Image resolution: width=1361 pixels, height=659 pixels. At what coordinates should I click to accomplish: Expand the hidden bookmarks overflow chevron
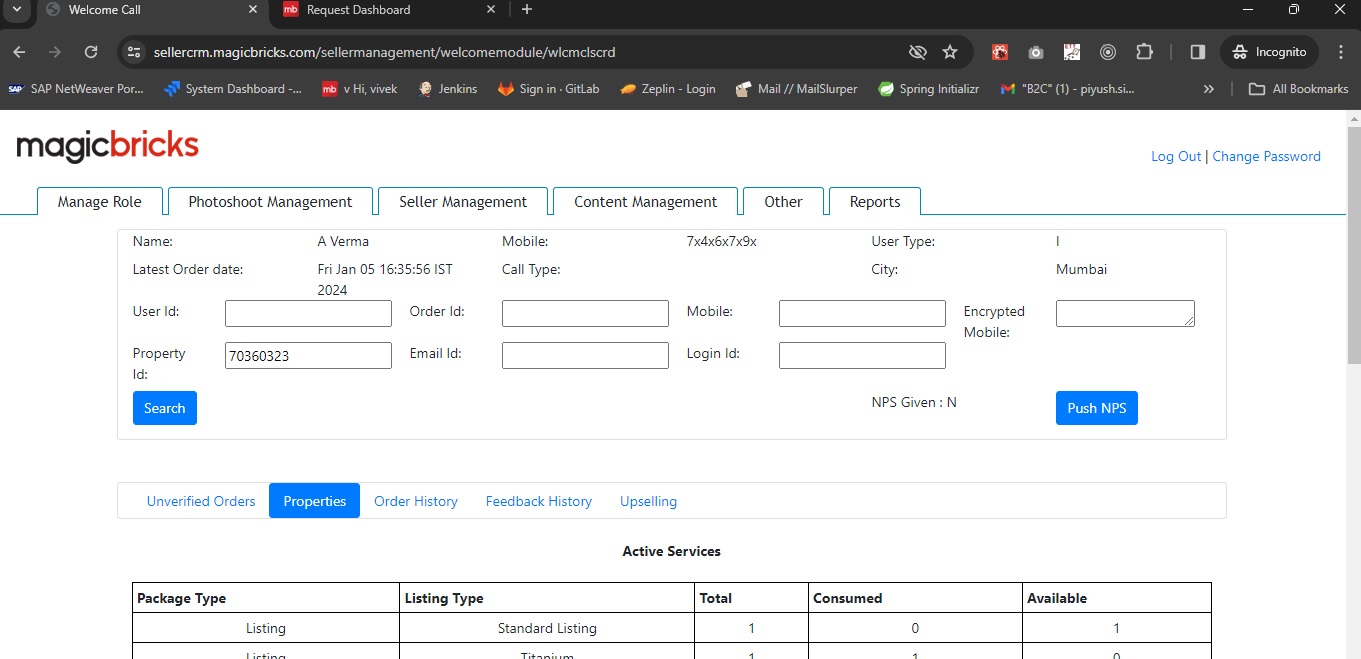pos(1208,89)
